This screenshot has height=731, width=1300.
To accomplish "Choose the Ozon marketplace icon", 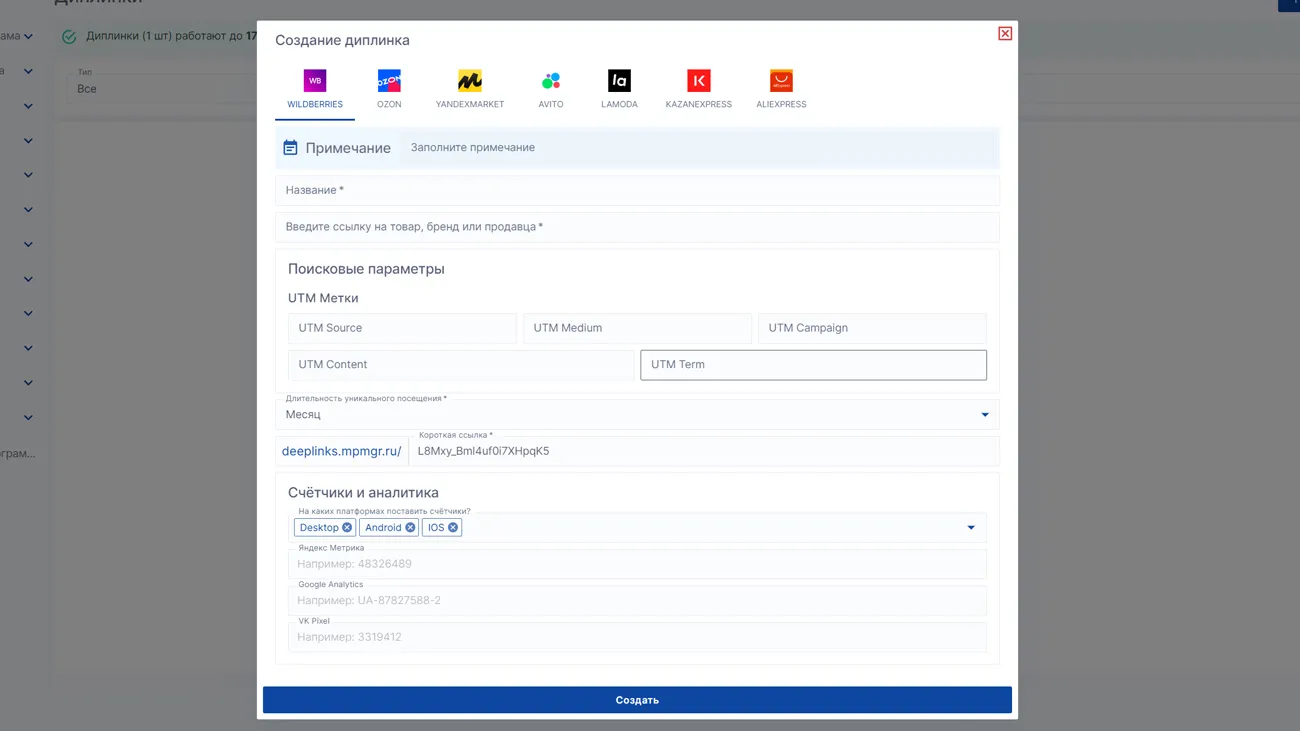I will click(389, 81).
